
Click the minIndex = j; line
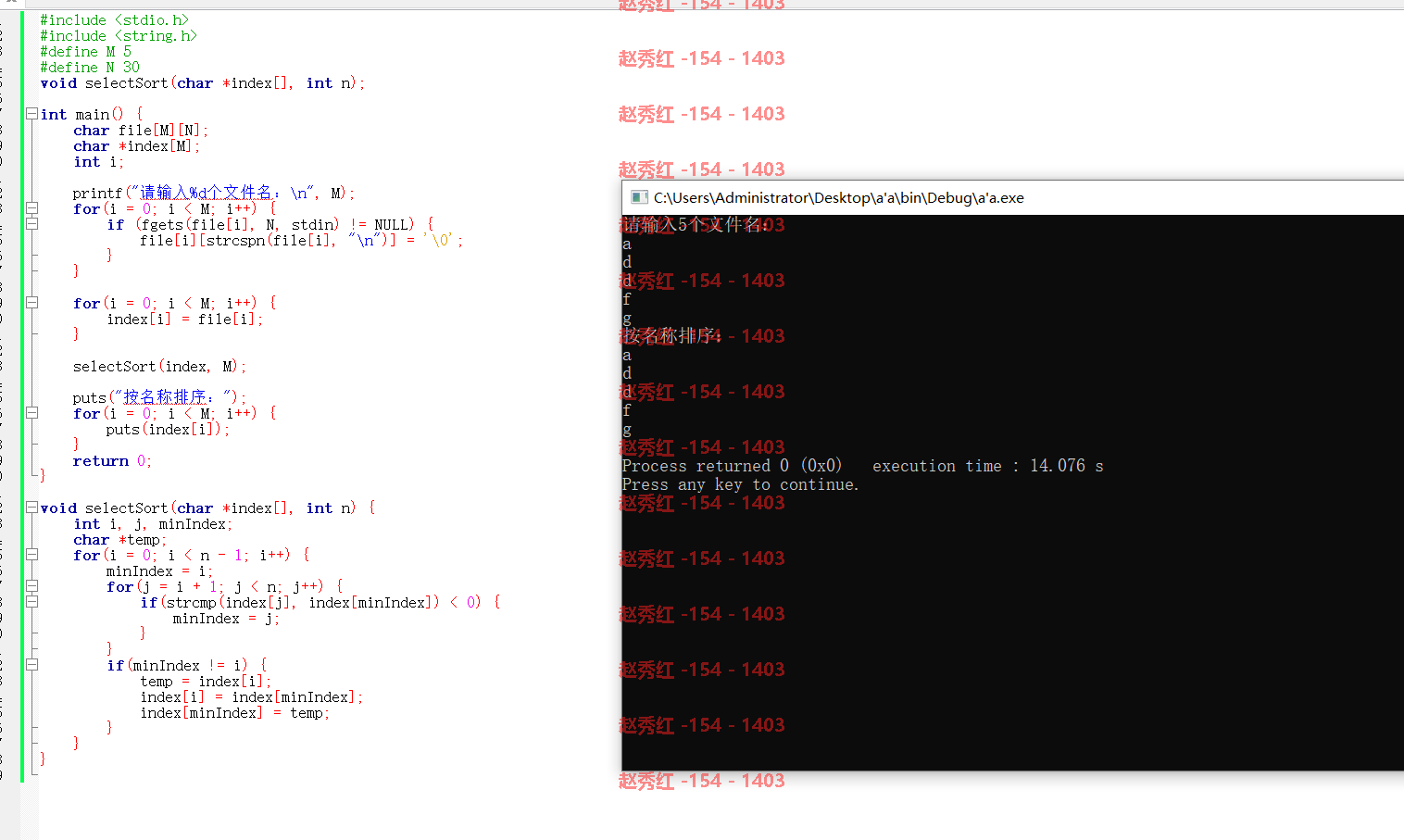(x=226, y=618)
